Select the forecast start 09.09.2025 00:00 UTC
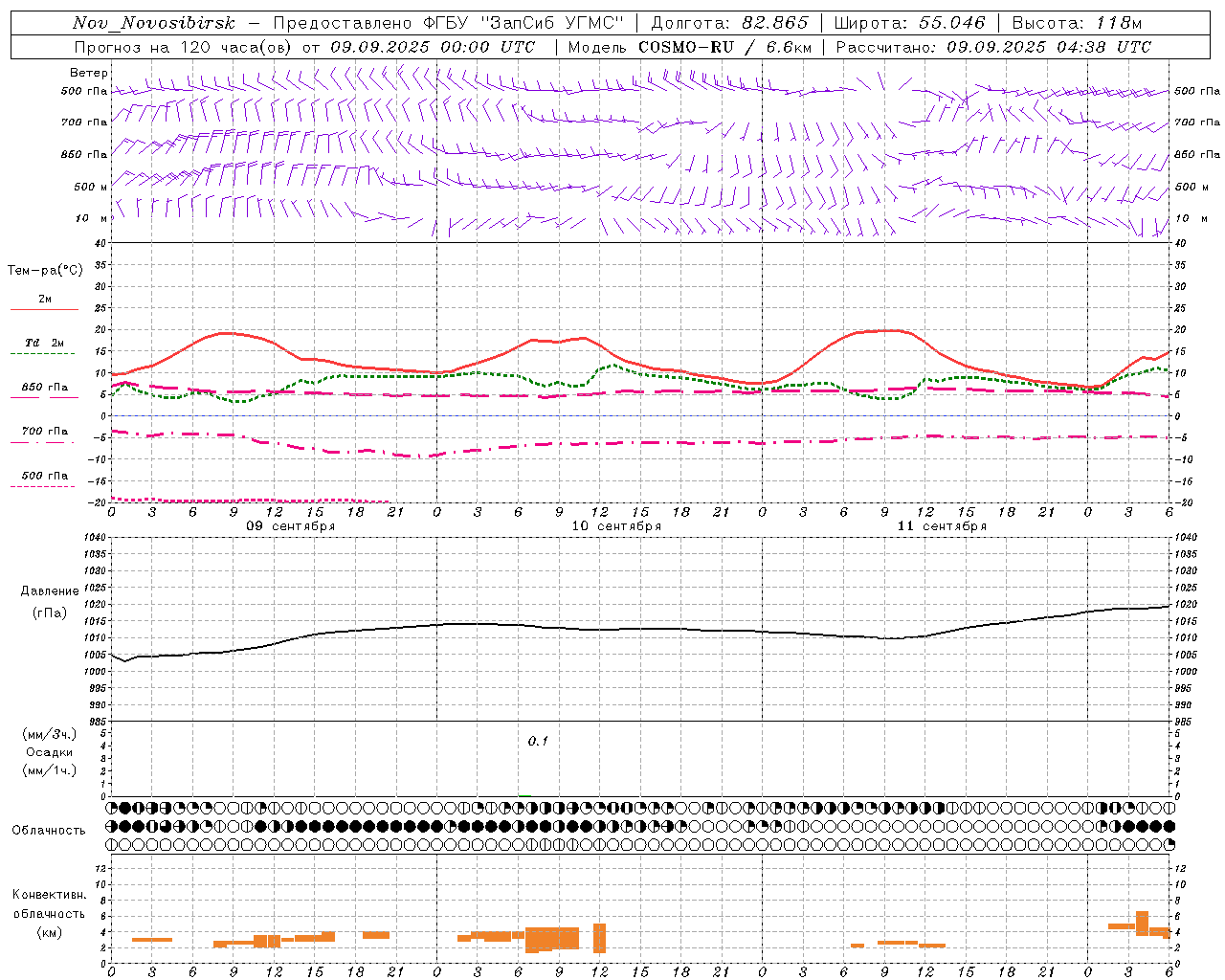1225x980 pixels. (432, 47)
